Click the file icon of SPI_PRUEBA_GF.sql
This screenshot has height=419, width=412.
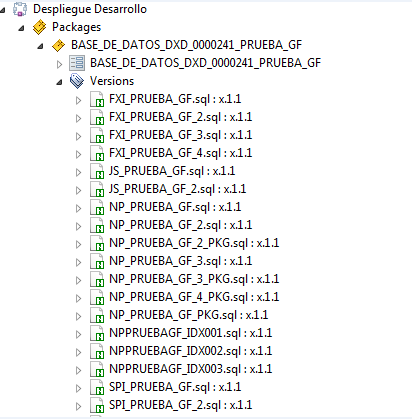point(97,387)
